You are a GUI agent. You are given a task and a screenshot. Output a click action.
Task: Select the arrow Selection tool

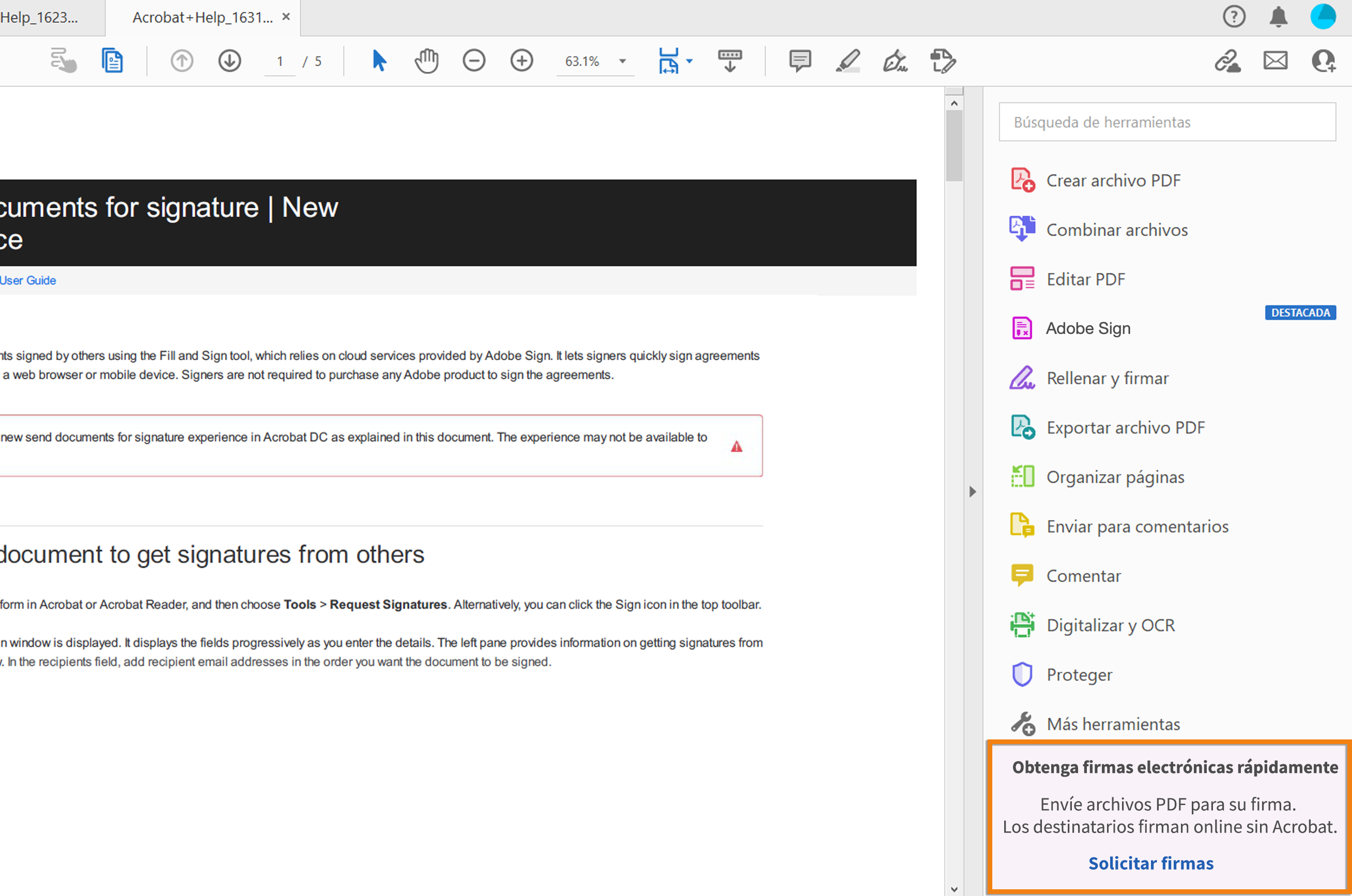pyautogui.click(x=379, y=60)
